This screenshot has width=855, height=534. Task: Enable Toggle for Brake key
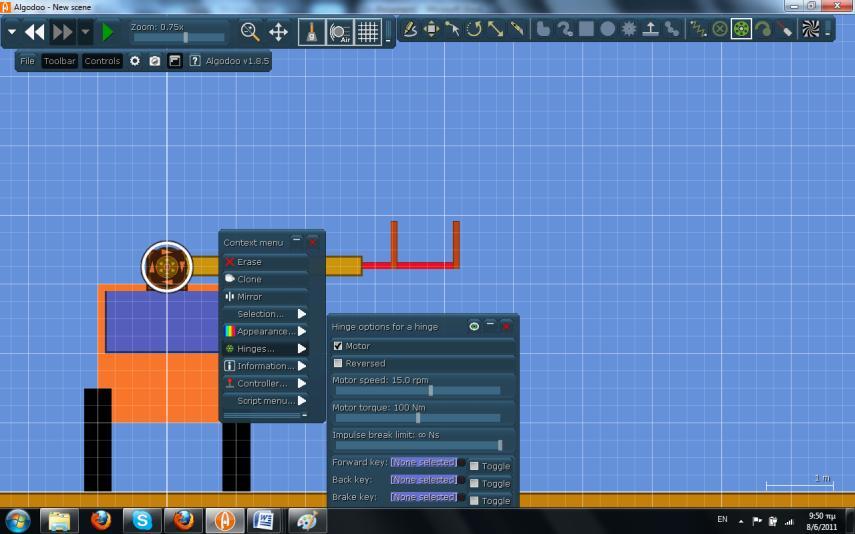tap(474, 500)
